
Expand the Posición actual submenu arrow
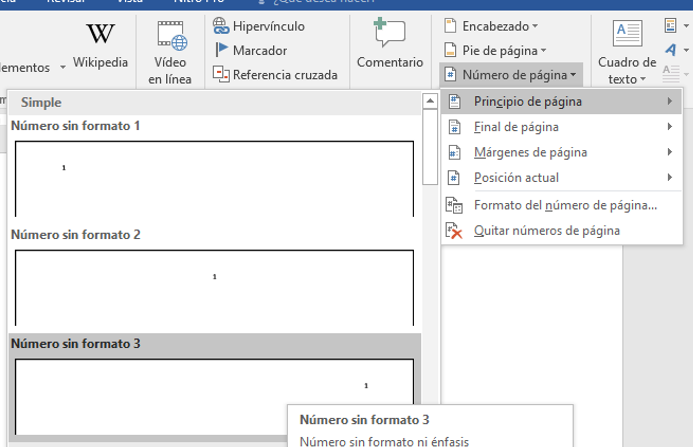(x=669, y=178)
